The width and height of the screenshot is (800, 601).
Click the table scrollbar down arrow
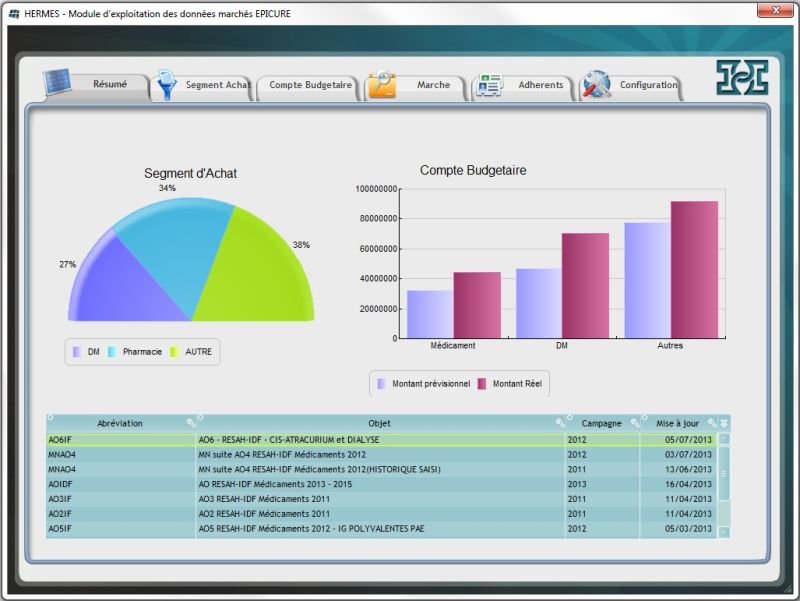(x=724, y=532)
